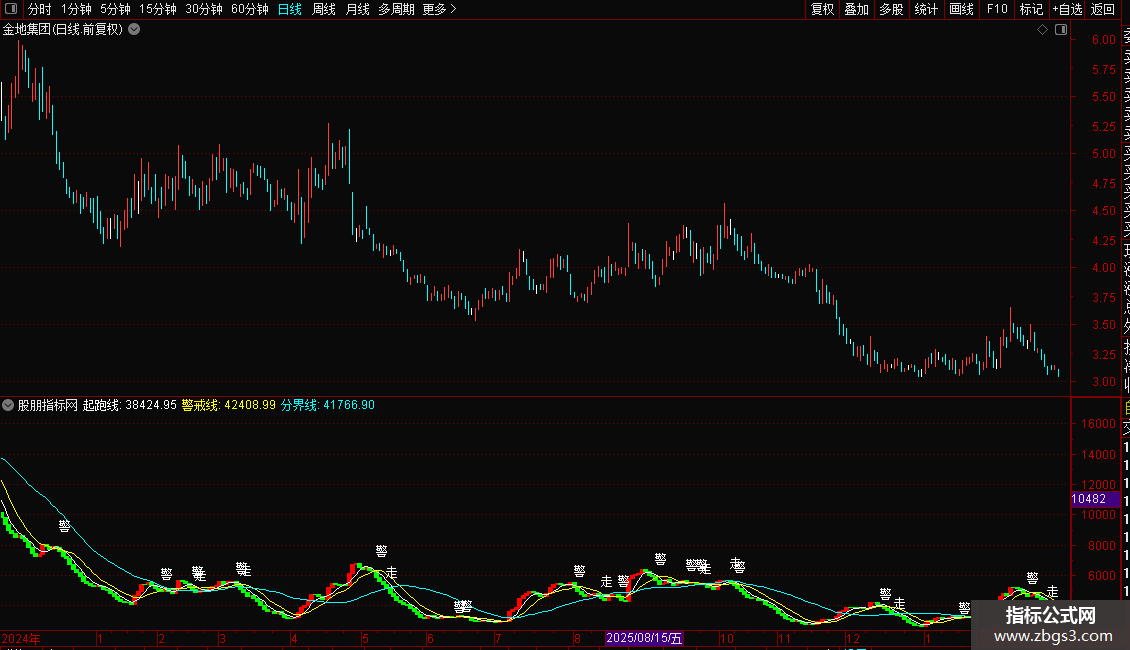Click the 2025/08/15/五 date marker
1130x650 pixels.
click(x=644, y=638)
